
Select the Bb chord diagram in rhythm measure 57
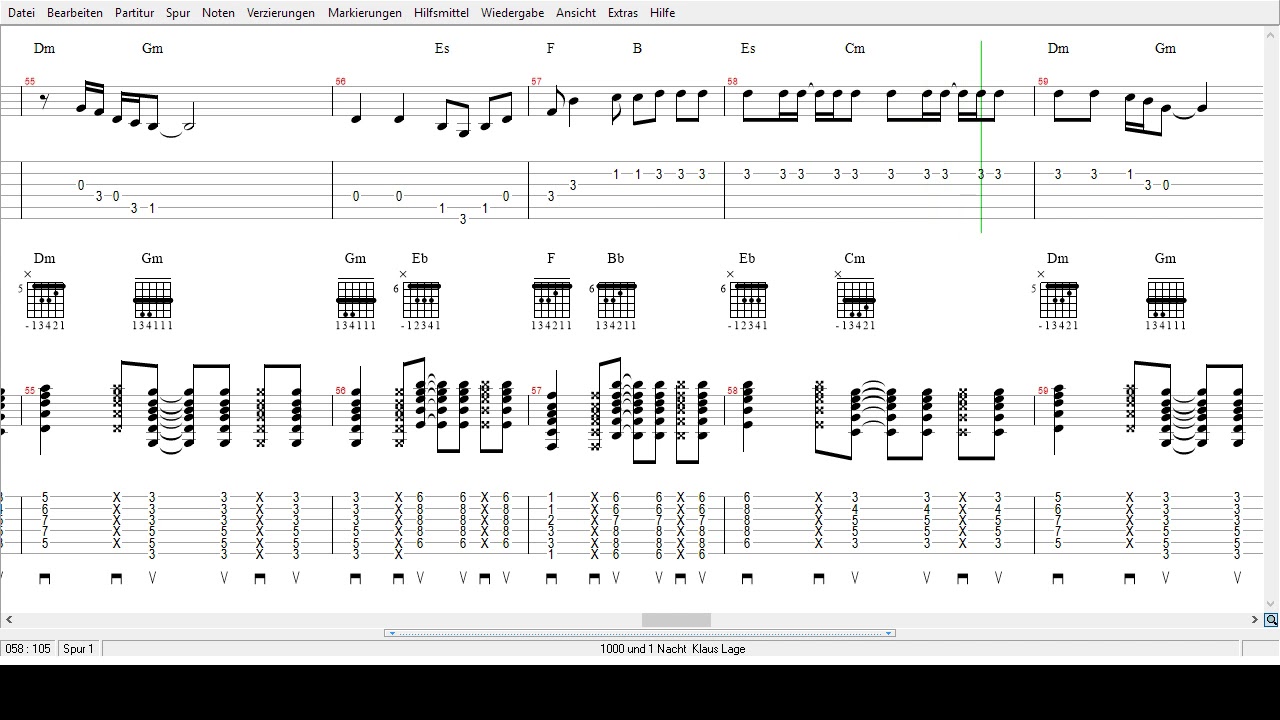(614, 303)
